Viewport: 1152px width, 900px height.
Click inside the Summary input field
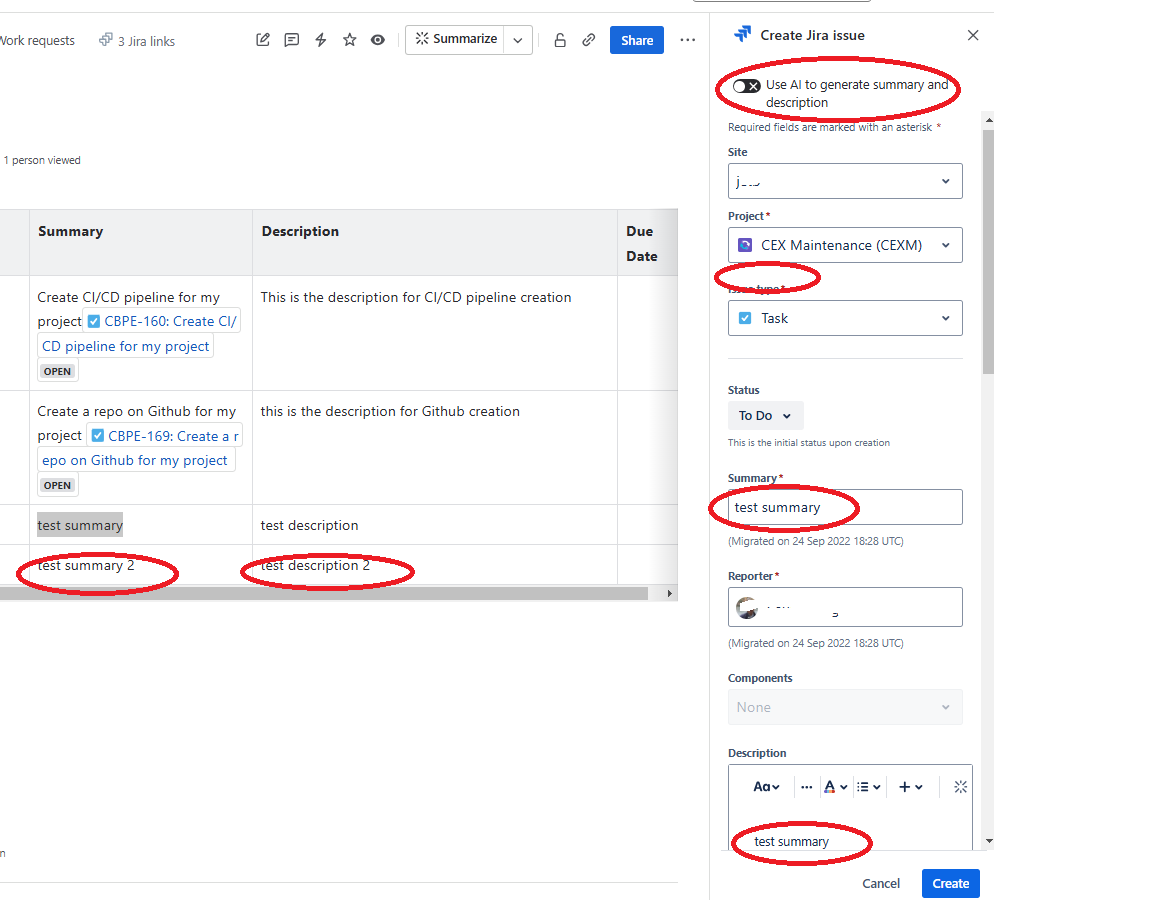(845, 507)
